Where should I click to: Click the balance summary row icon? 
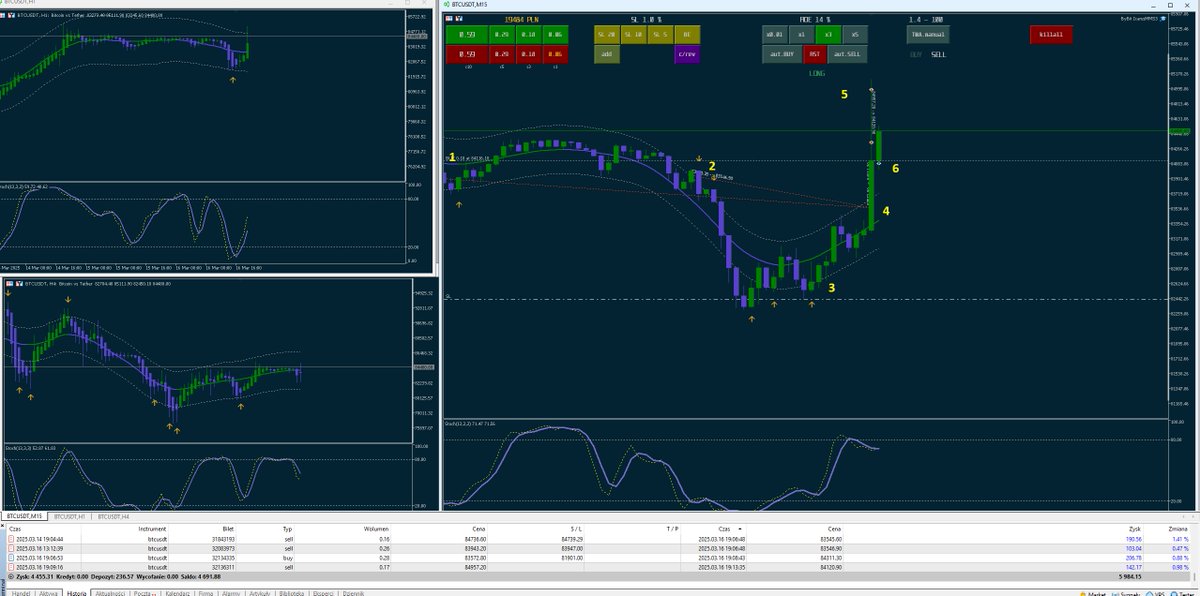tap(9, 577)
